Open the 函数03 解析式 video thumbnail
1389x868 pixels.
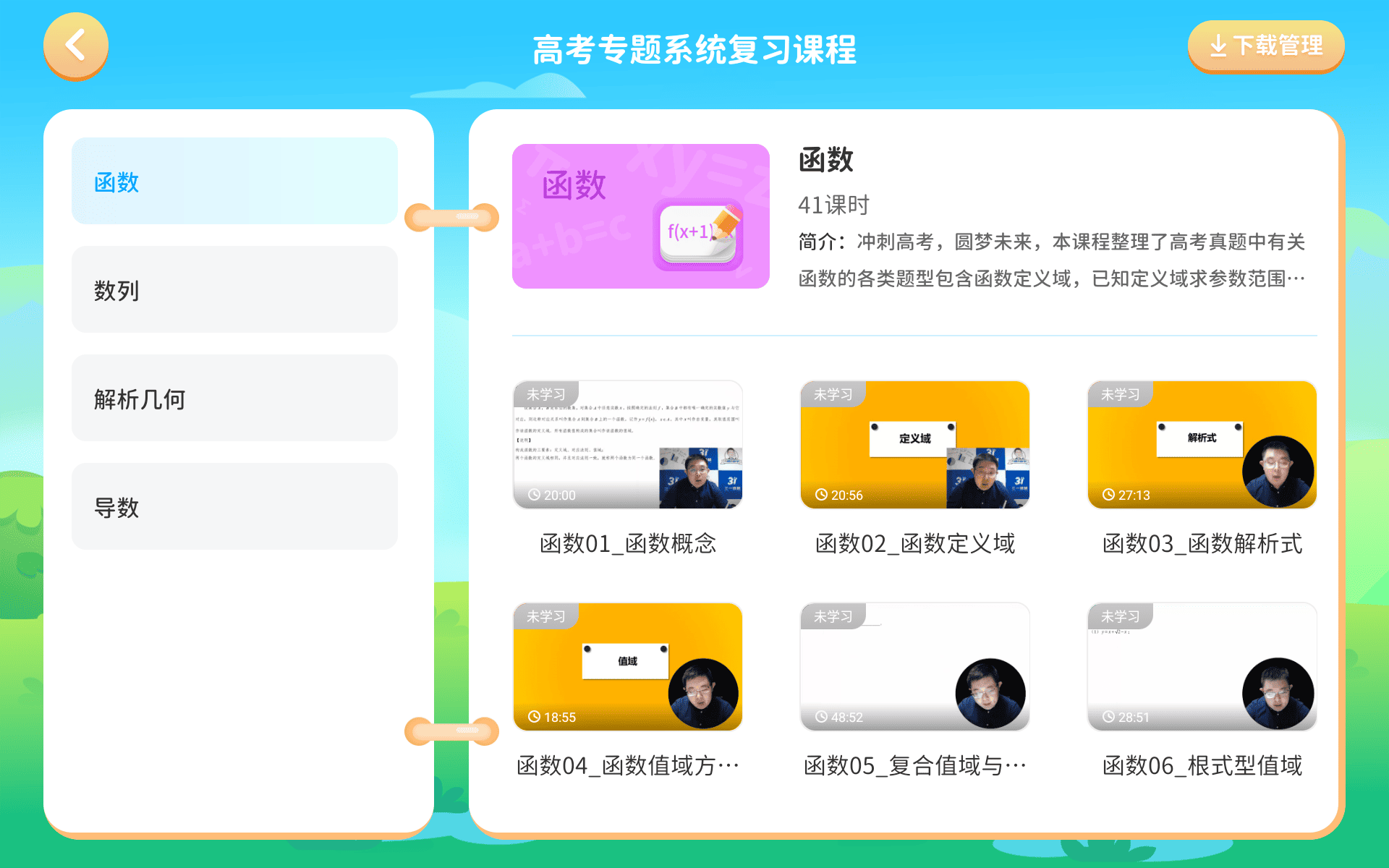point(1202,445)
